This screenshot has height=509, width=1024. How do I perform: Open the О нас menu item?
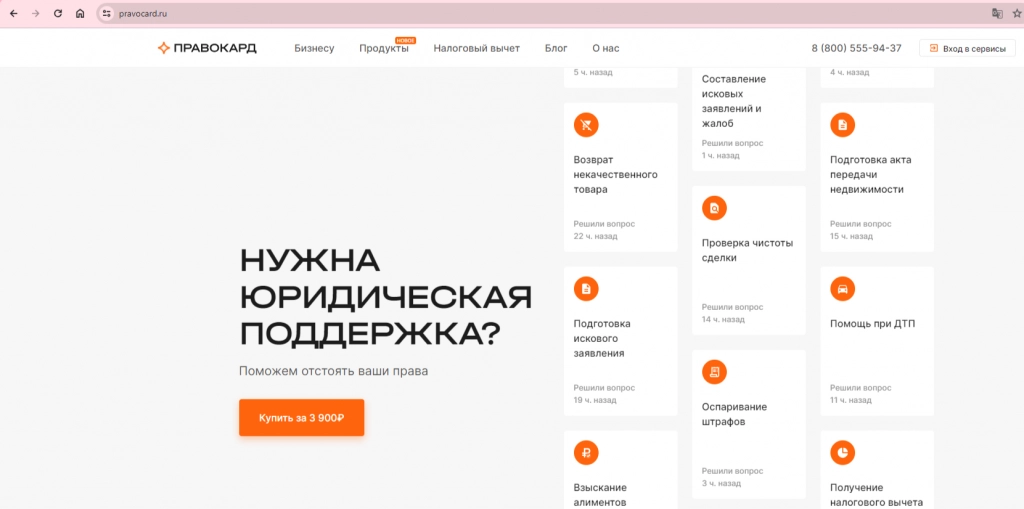[x=606, y=48]
